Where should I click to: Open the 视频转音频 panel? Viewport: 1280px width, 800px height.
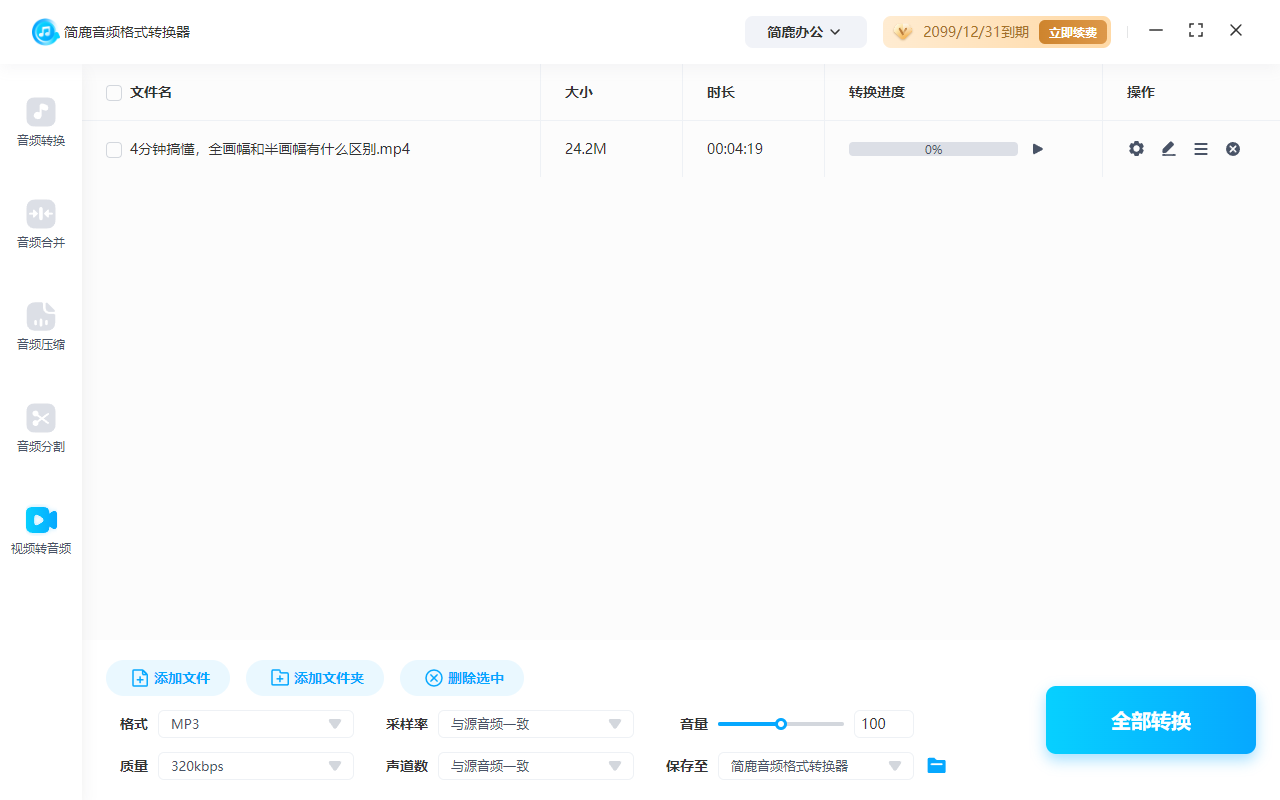40,529
